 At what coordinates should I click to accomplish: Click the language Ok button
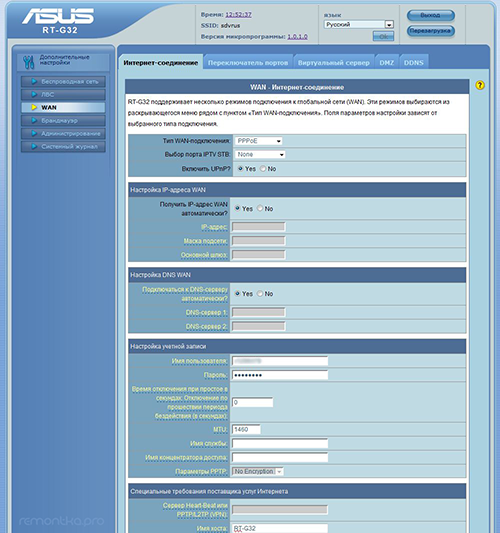click(383, 36)
